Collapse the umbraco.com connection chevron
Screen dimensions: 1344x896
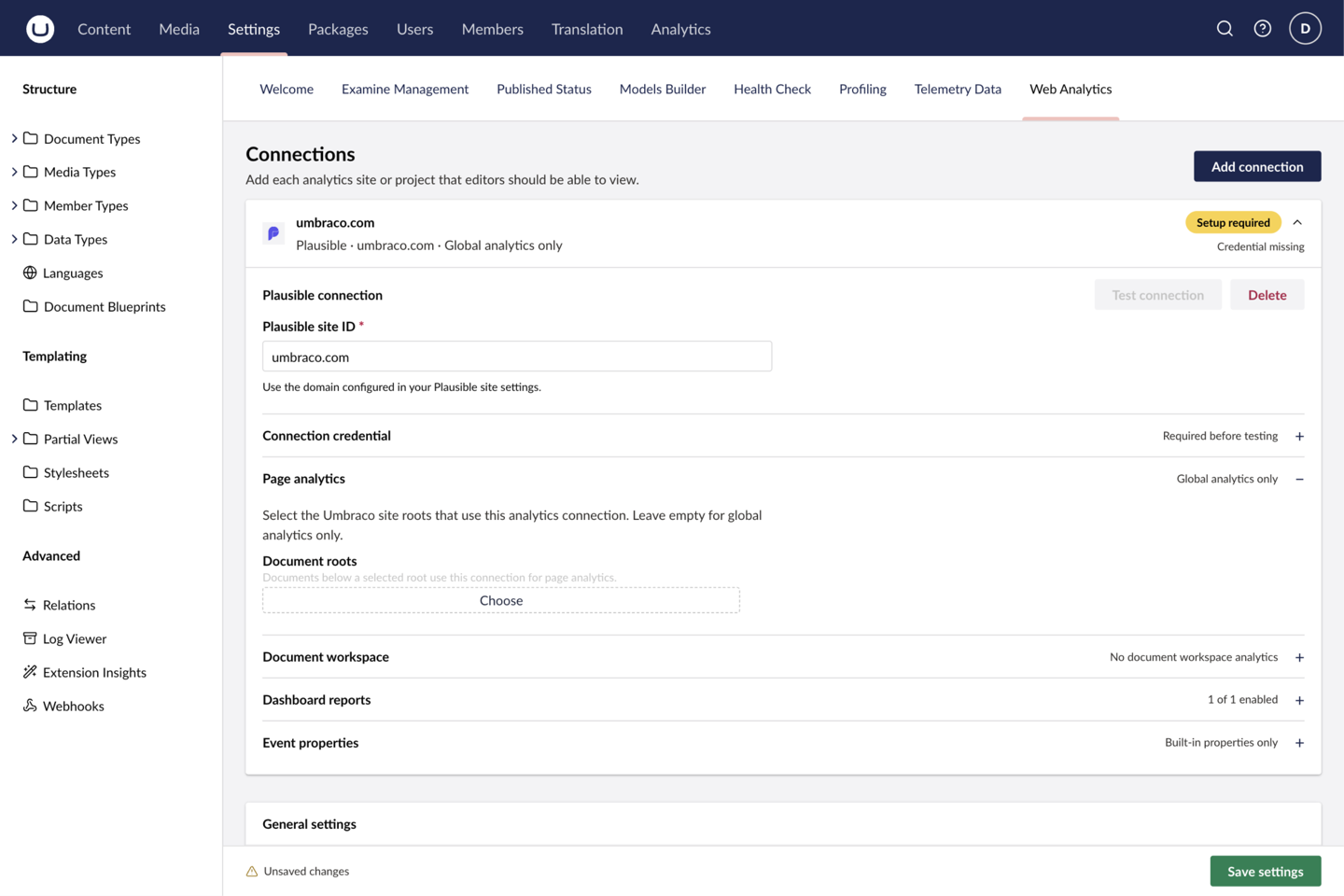(x=1297, y=222)
